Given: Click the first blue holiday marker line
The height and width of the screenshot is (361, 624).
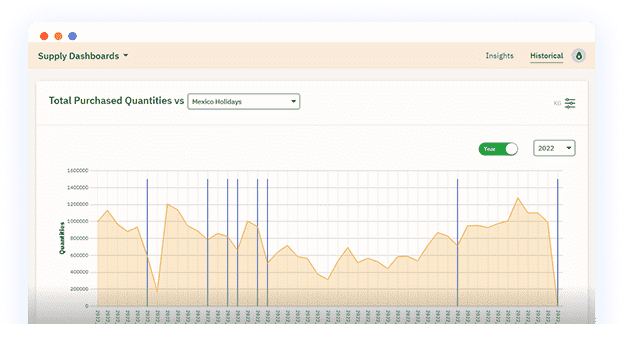Looking at the screenshot, I should pyautogui.click(x=147, y=242).
